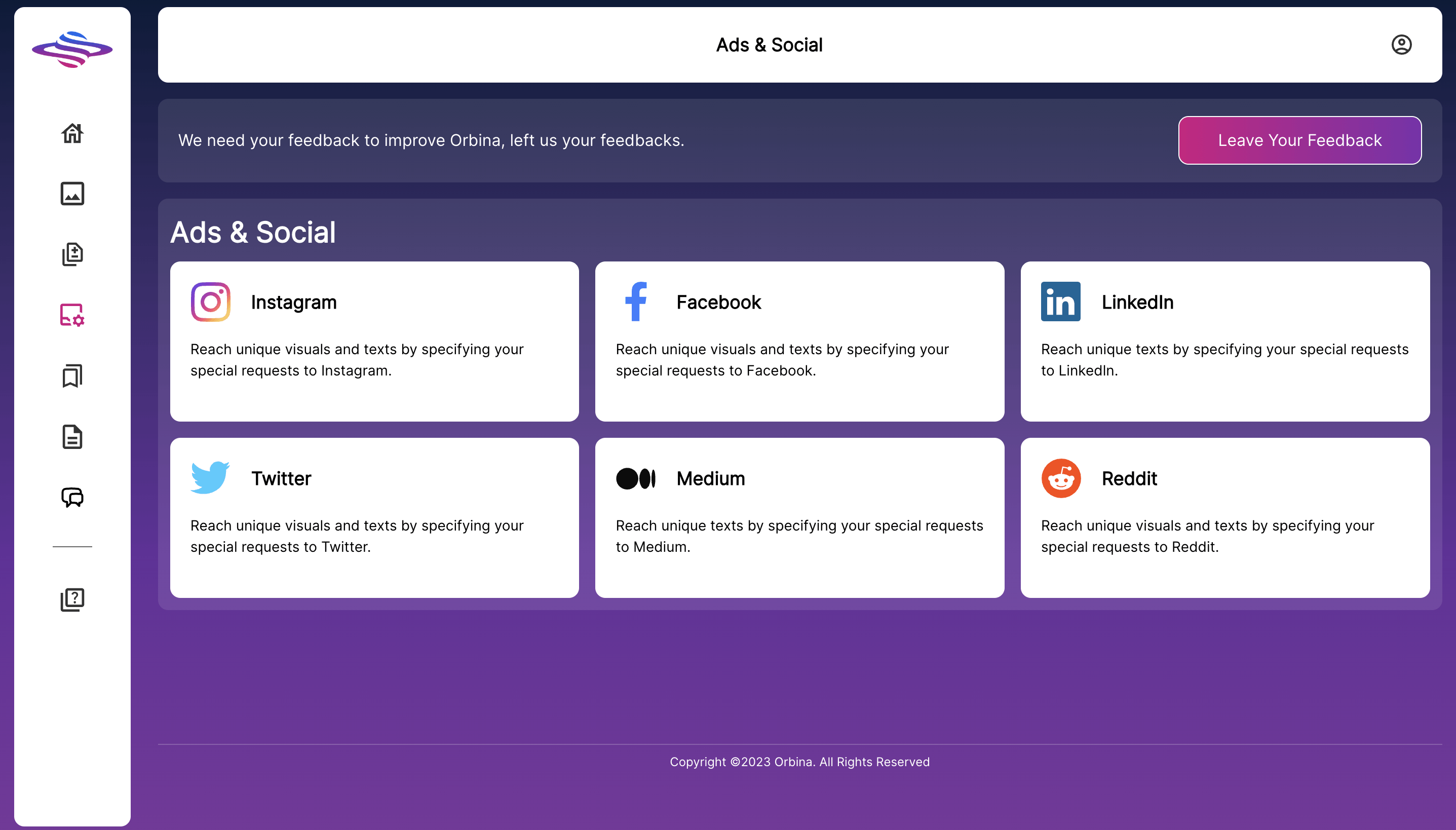The height and width of the screenshot is (830, 1456).
Task: Open the Facebook card
Action: (799, 342)
